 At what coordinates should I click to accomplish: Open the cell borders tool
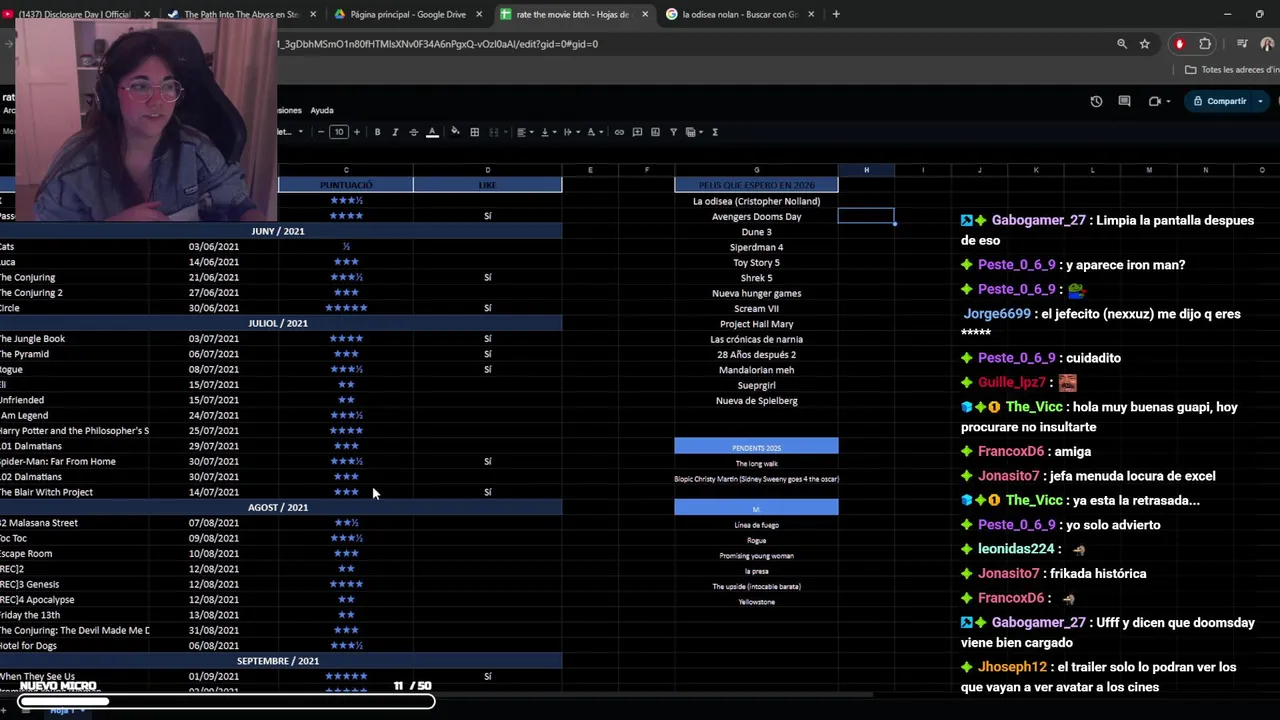[x=475, y=132]
